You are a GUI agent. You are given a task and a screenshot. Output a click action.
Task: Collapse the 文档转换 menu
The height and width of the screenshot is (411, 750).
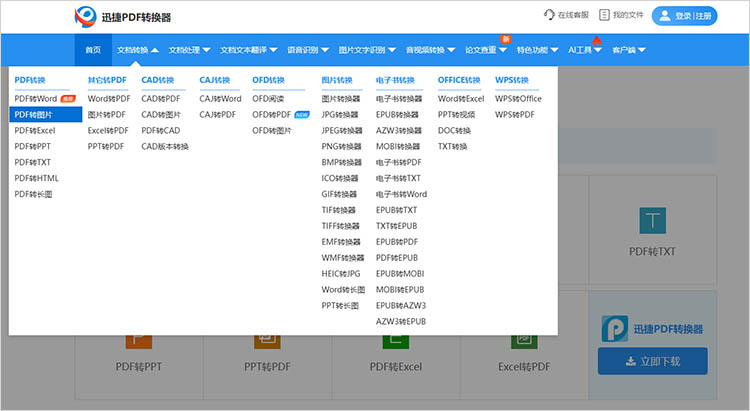coord(138,50)
